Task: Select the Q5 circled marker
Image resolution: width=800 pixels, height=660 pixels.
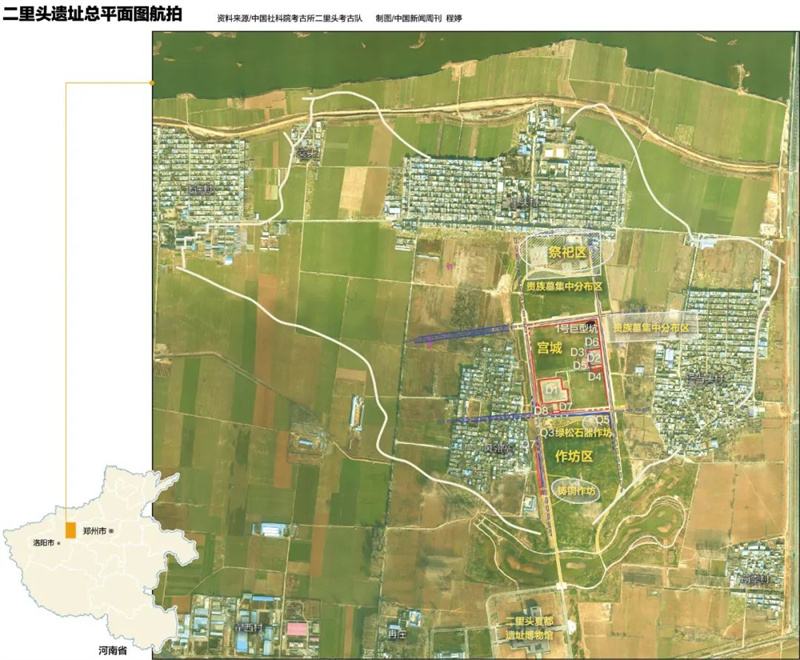Action: (x=602, y=420)
